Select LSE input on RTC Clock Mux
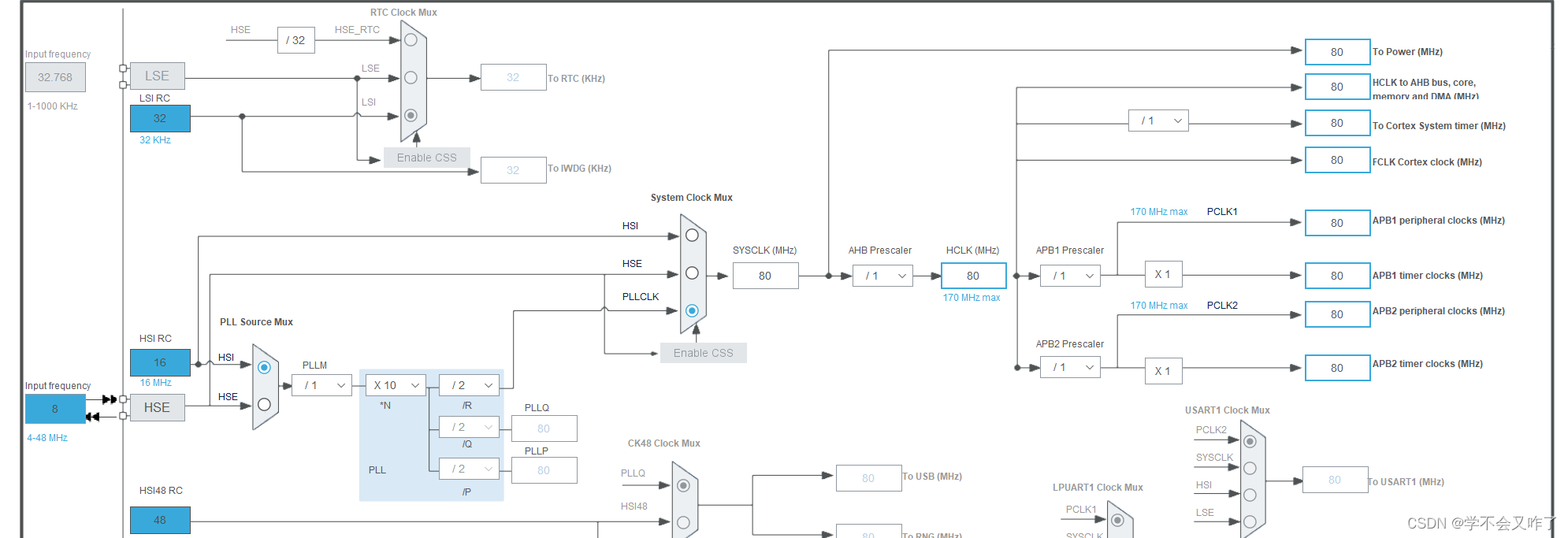This screenshot has height=538, width=1568. point(411,77)
